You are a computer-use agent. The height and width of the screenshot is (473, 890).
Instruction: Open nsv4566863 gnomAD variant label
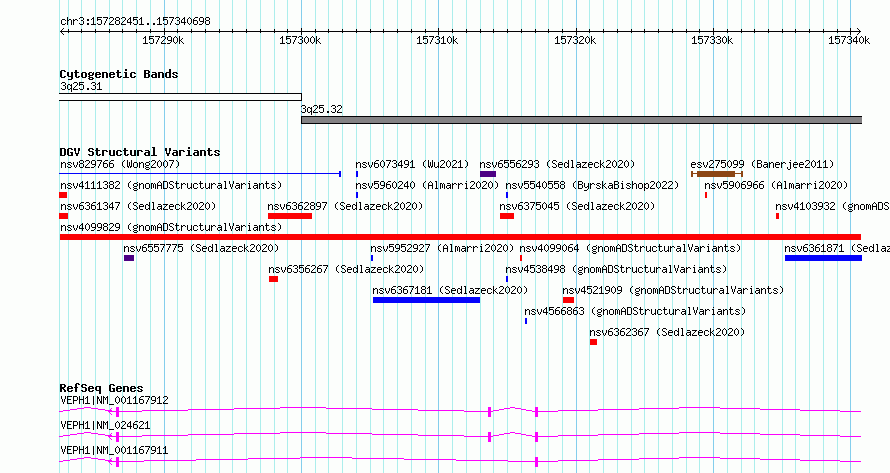pos(635,311)
